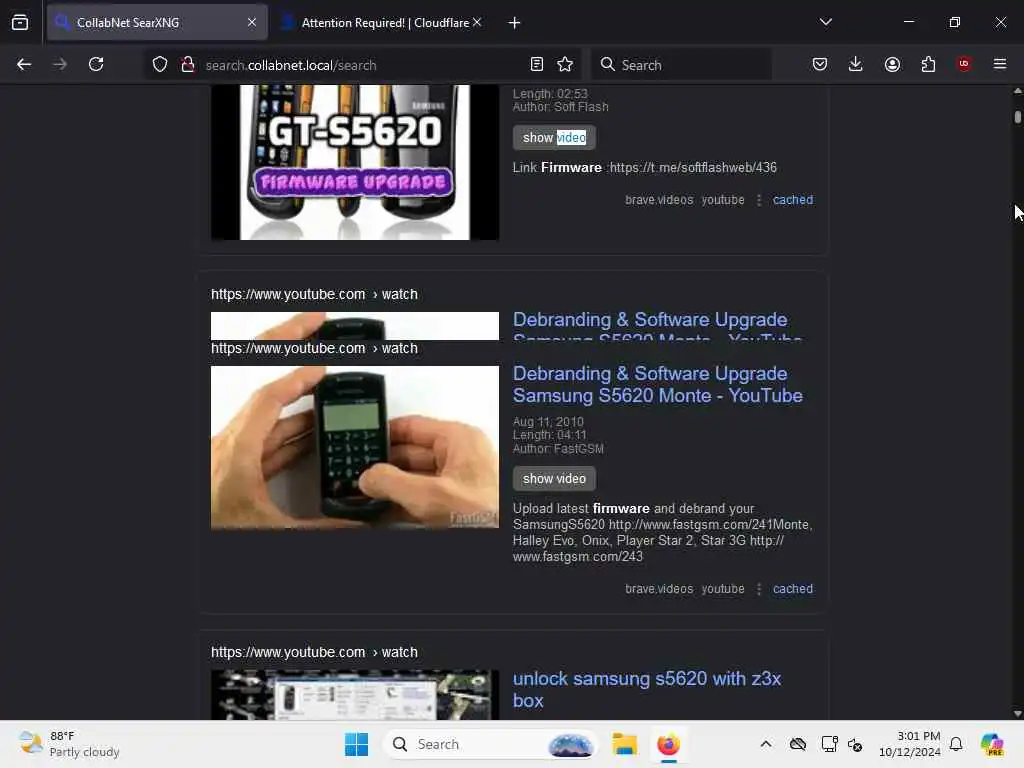The height and width of the screenshot is (768, 1024).
Task: Open the muted volume tray icon
Action: (855, 744)
